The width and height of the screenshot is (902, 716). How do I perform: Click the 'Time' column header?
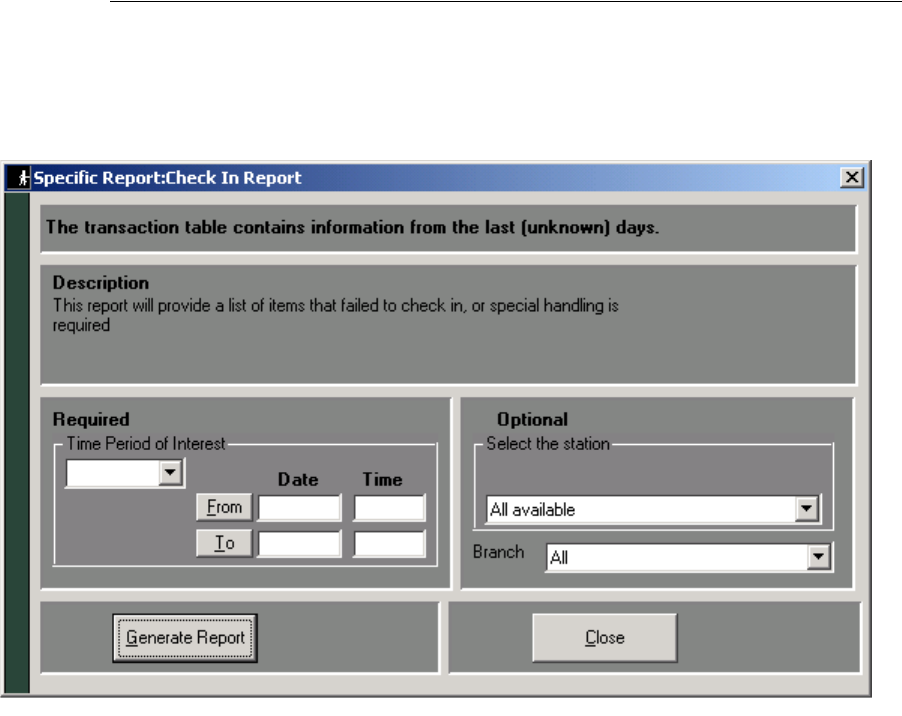tap(383, 480)
